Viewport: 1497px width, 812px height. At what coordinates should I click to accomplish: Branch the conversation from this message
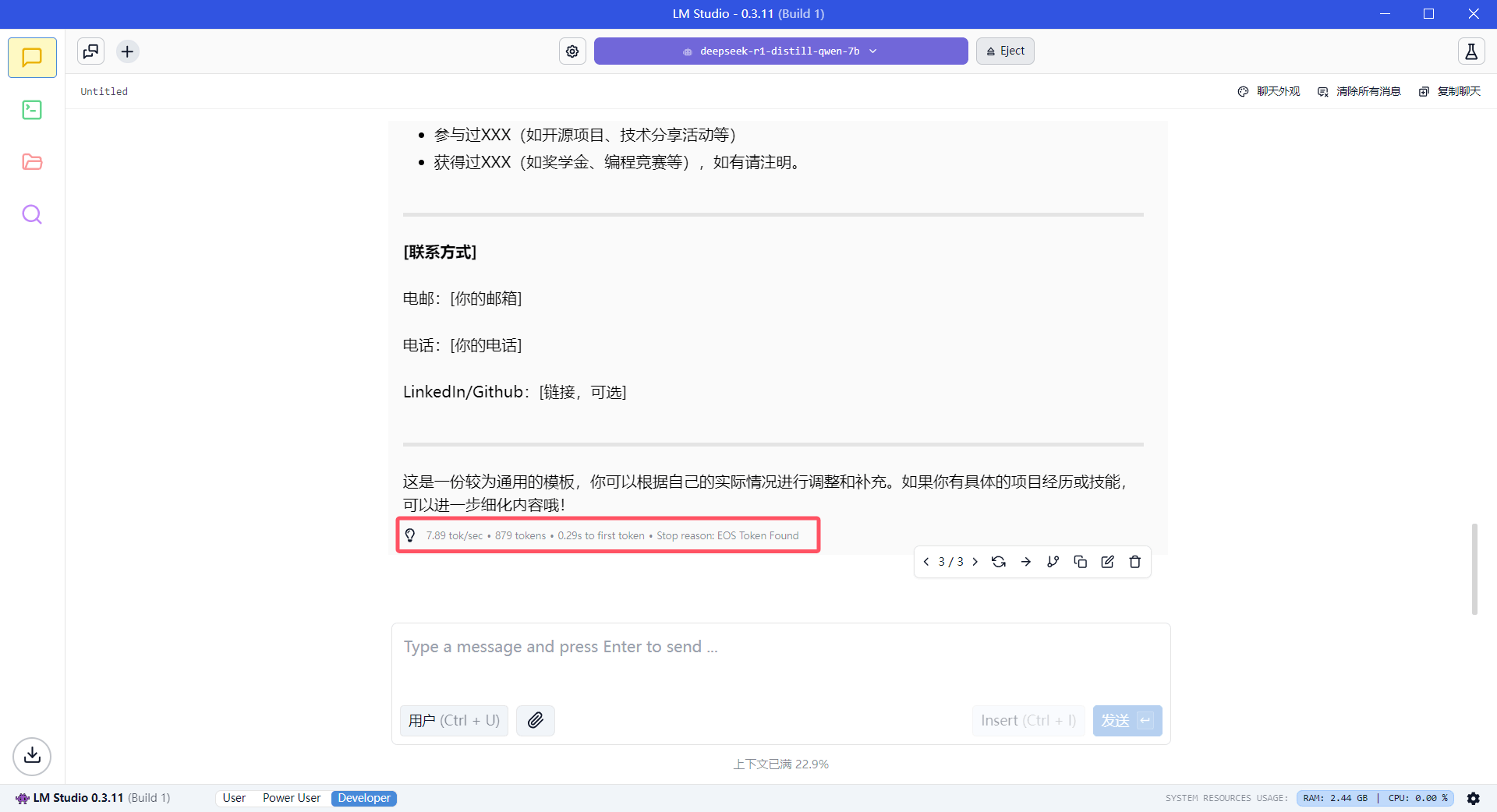(1053, 562)
